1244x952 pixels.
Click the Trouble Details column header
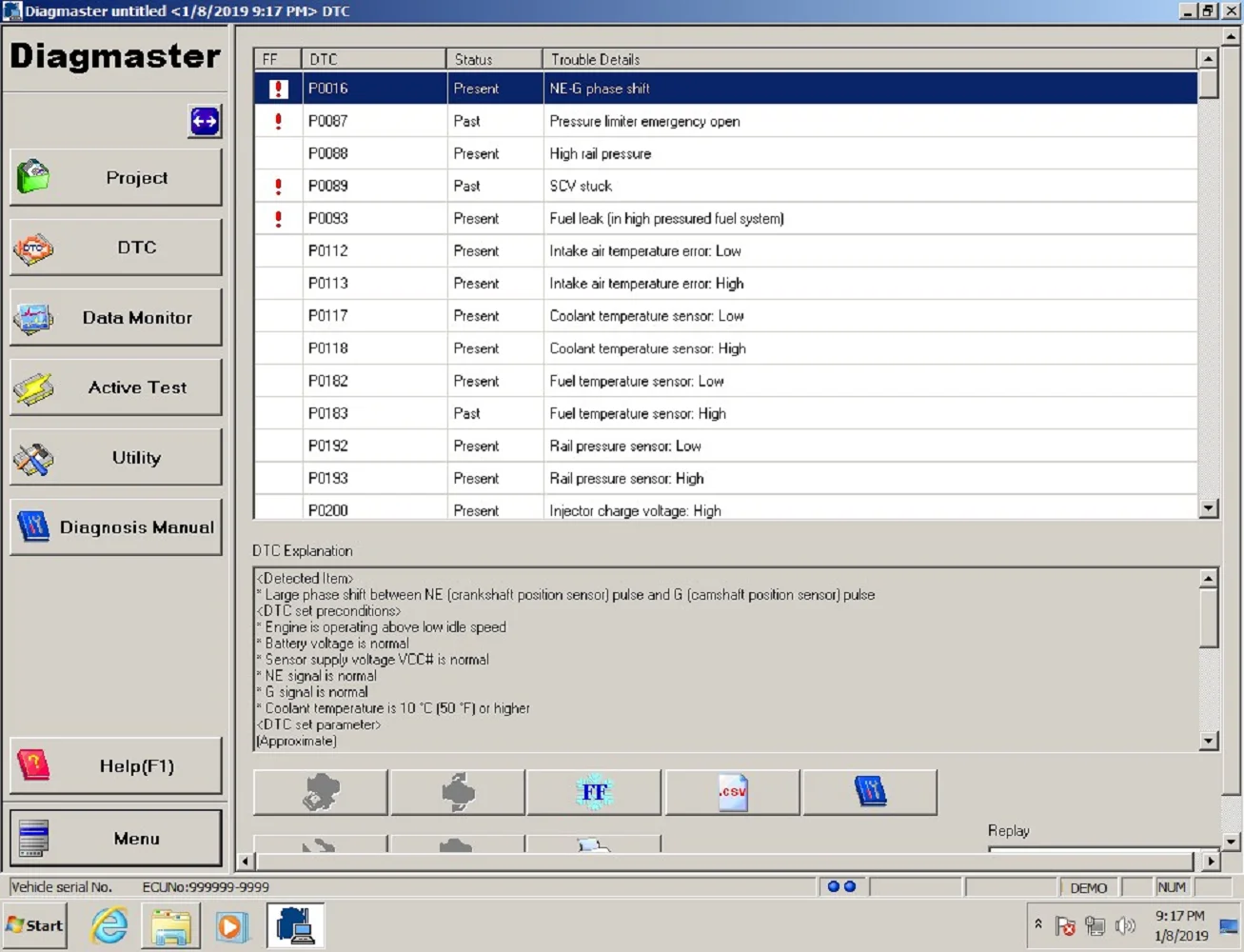pos(870,59)
